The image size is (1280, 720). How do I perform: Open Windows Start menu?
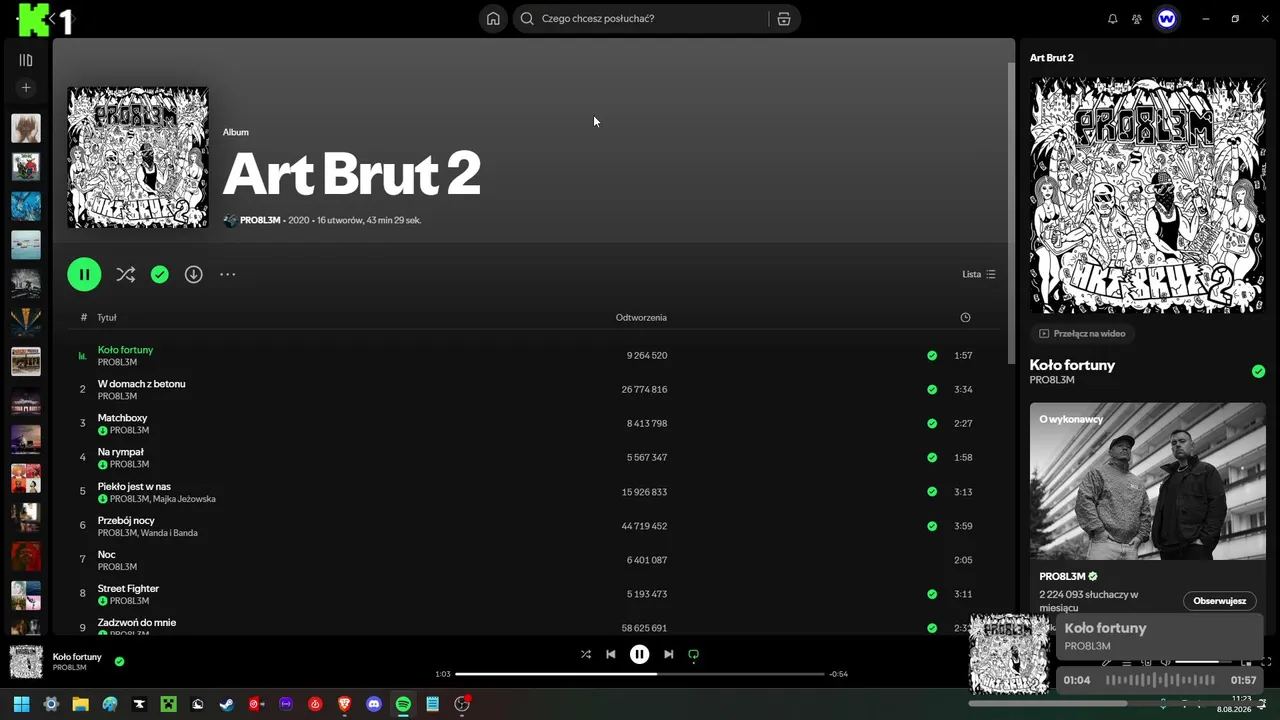click(21, 704)
